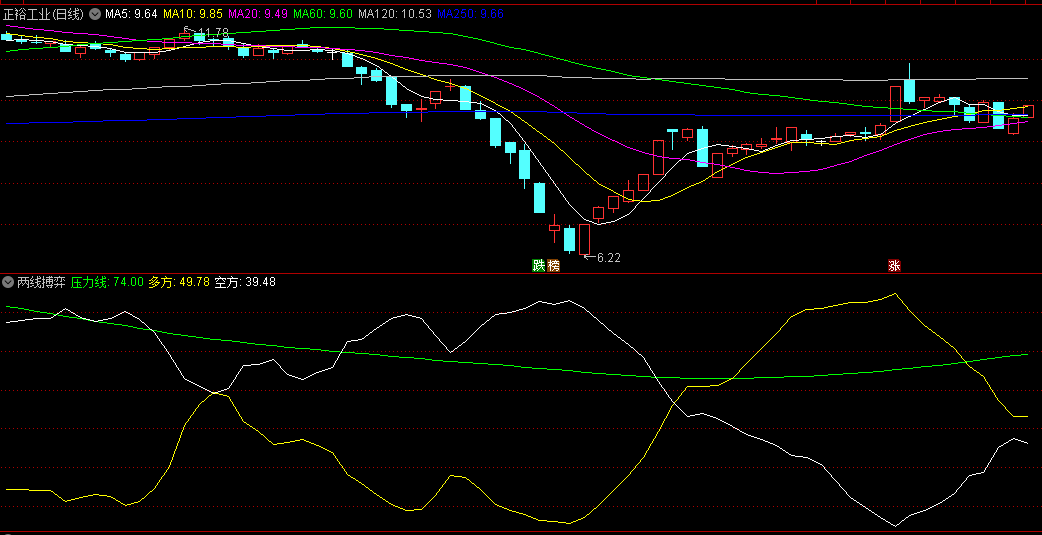Select the red candlestick at 6.22 low
Screen dimensions: 1042x535
[585, 239]
